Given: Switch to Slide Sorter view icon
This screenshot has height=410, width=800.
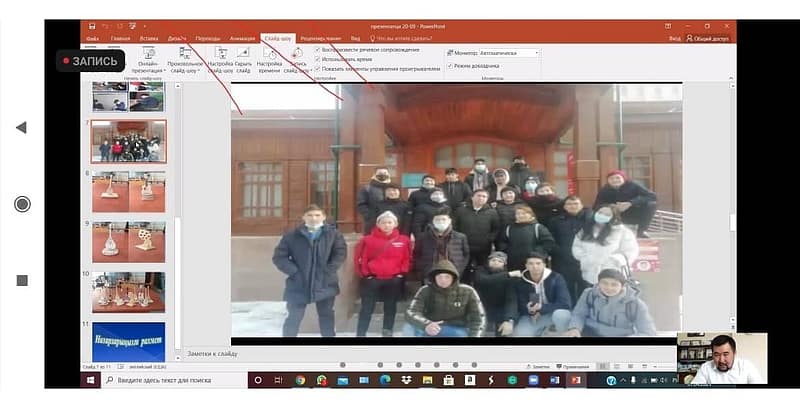Looking at the screenshot, I should 617,367.
